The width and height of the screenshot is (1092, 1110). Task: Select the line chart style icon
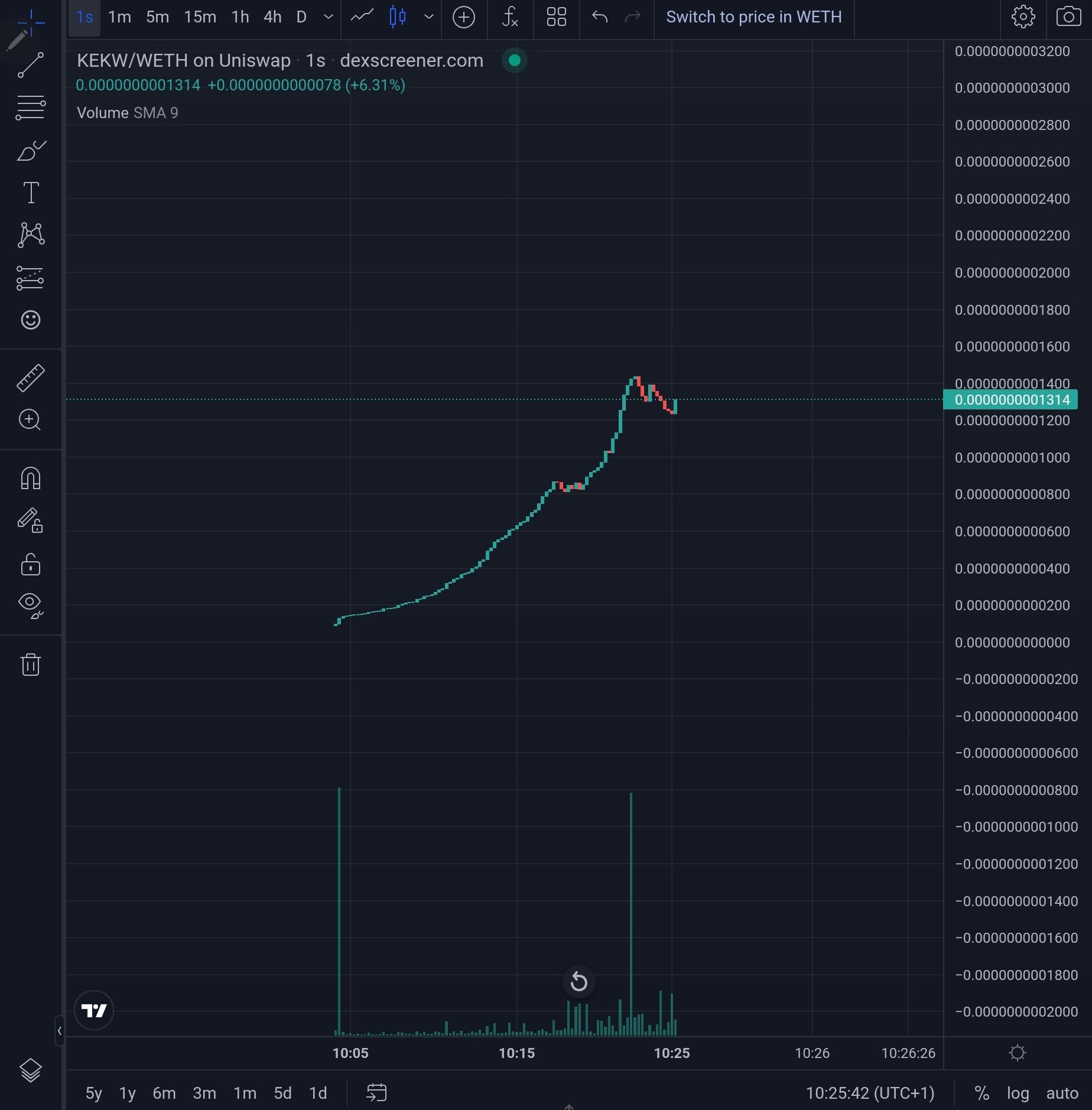[362, 16]
